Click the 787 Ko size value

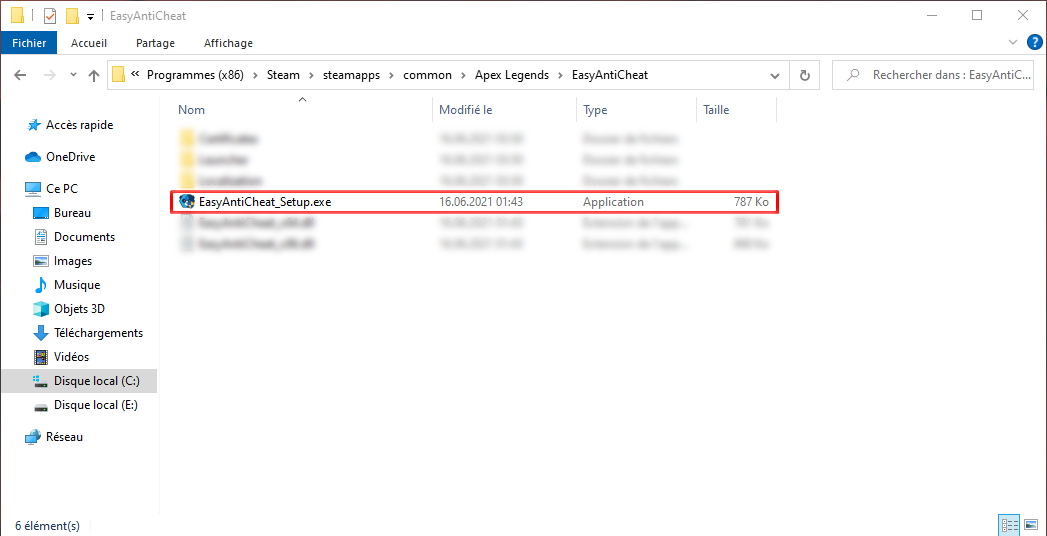750,202
